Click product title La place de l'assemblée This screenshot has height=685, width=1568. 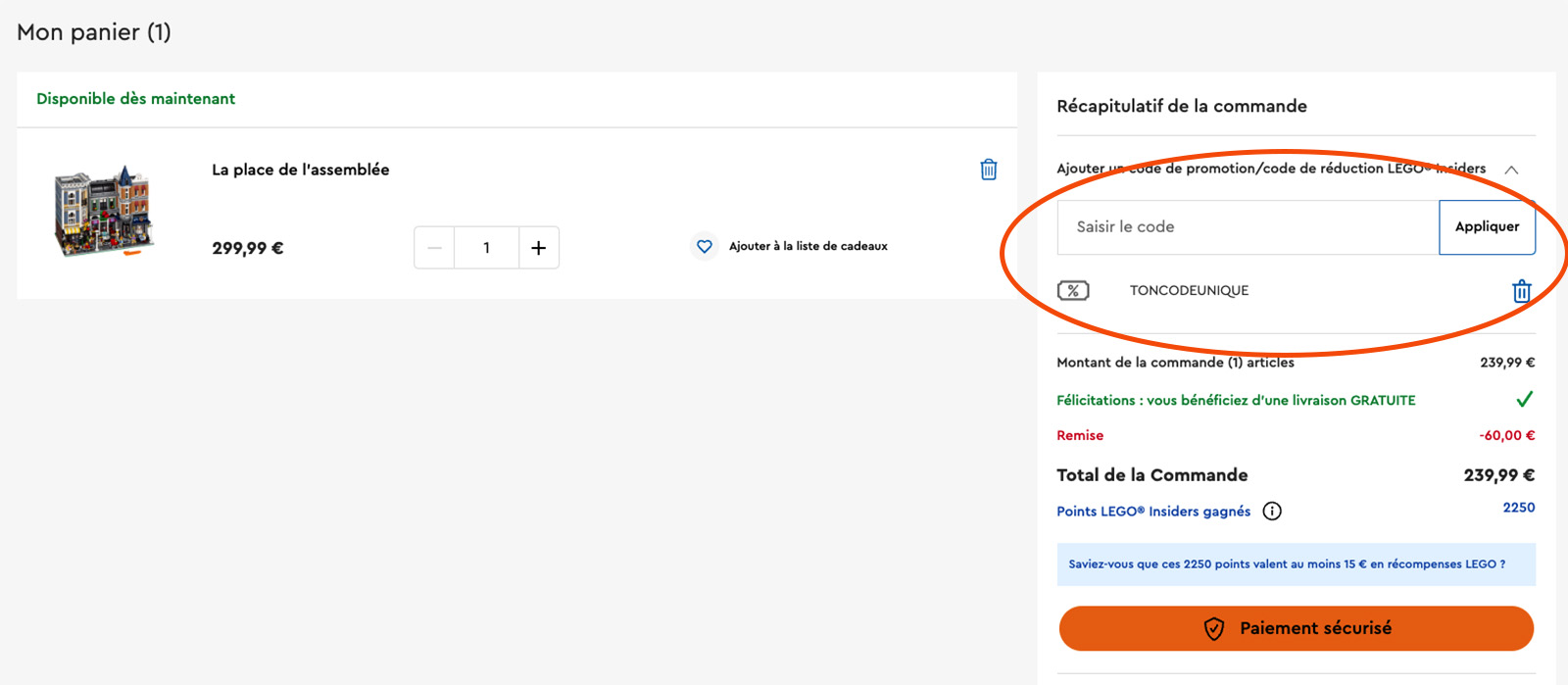pos(301,170)
